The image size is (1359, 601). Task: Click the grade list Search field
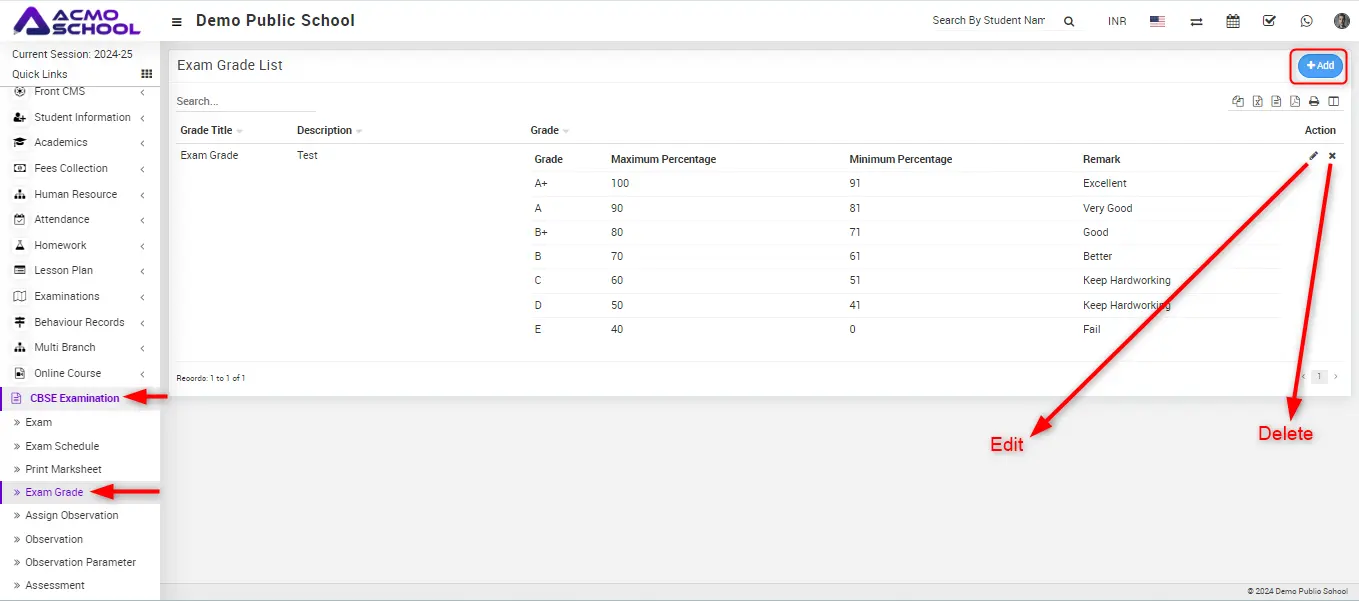coord(245,101)
